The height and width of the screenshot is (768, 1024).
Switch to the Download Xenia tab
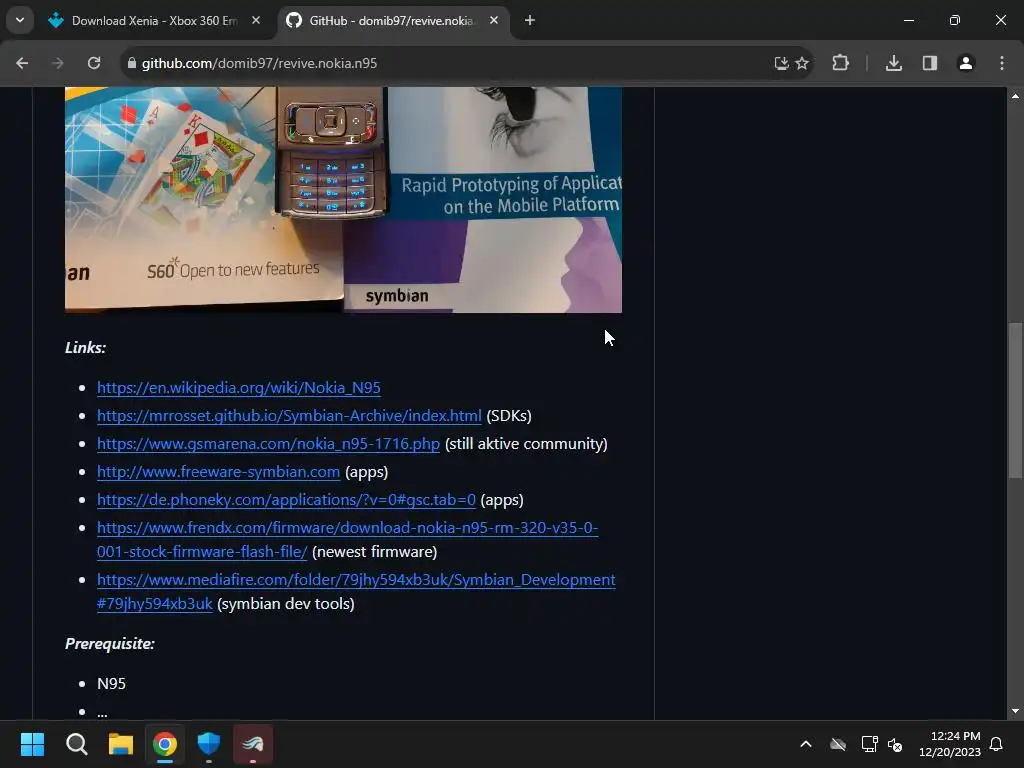click(x=155, y=21)
